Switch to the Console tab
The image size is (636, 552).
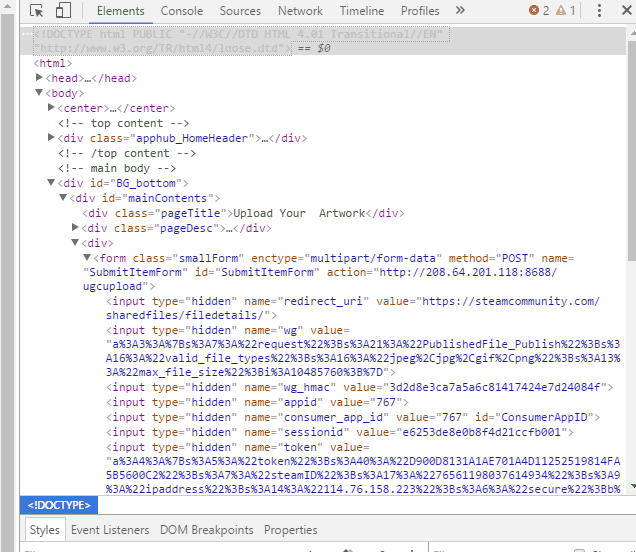pos(182,11)
